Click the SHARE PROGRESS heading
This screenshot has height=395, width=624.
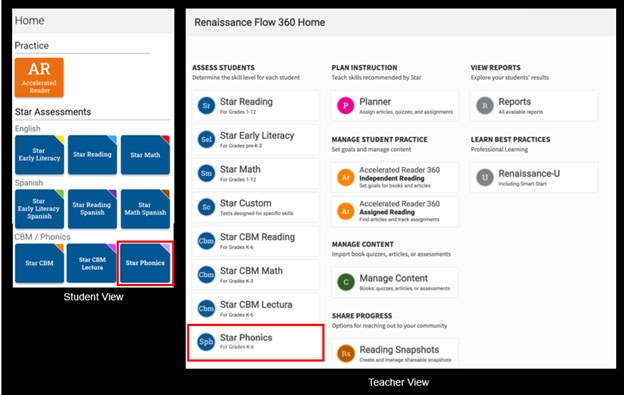(362, 316)
